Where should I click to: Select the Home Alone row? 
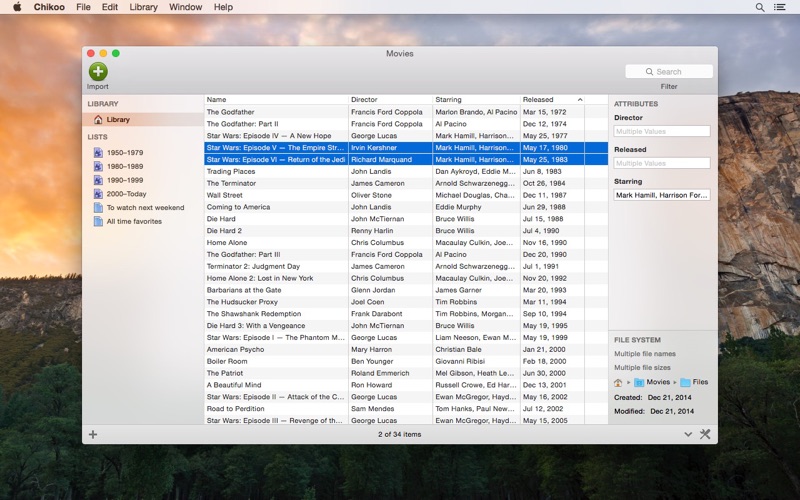coord(406,242)
